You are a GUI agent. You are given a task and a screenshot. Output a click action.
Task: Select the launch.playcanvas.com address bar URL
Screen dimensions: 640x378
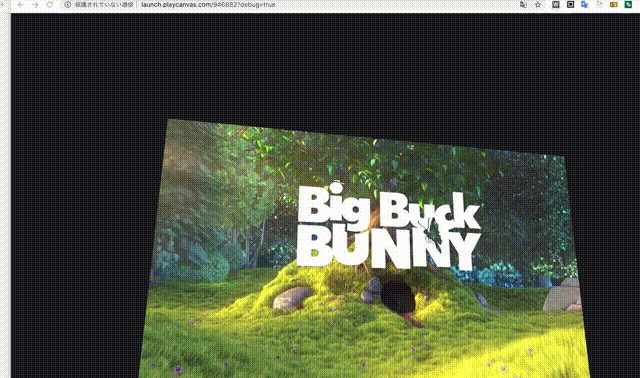208,5
